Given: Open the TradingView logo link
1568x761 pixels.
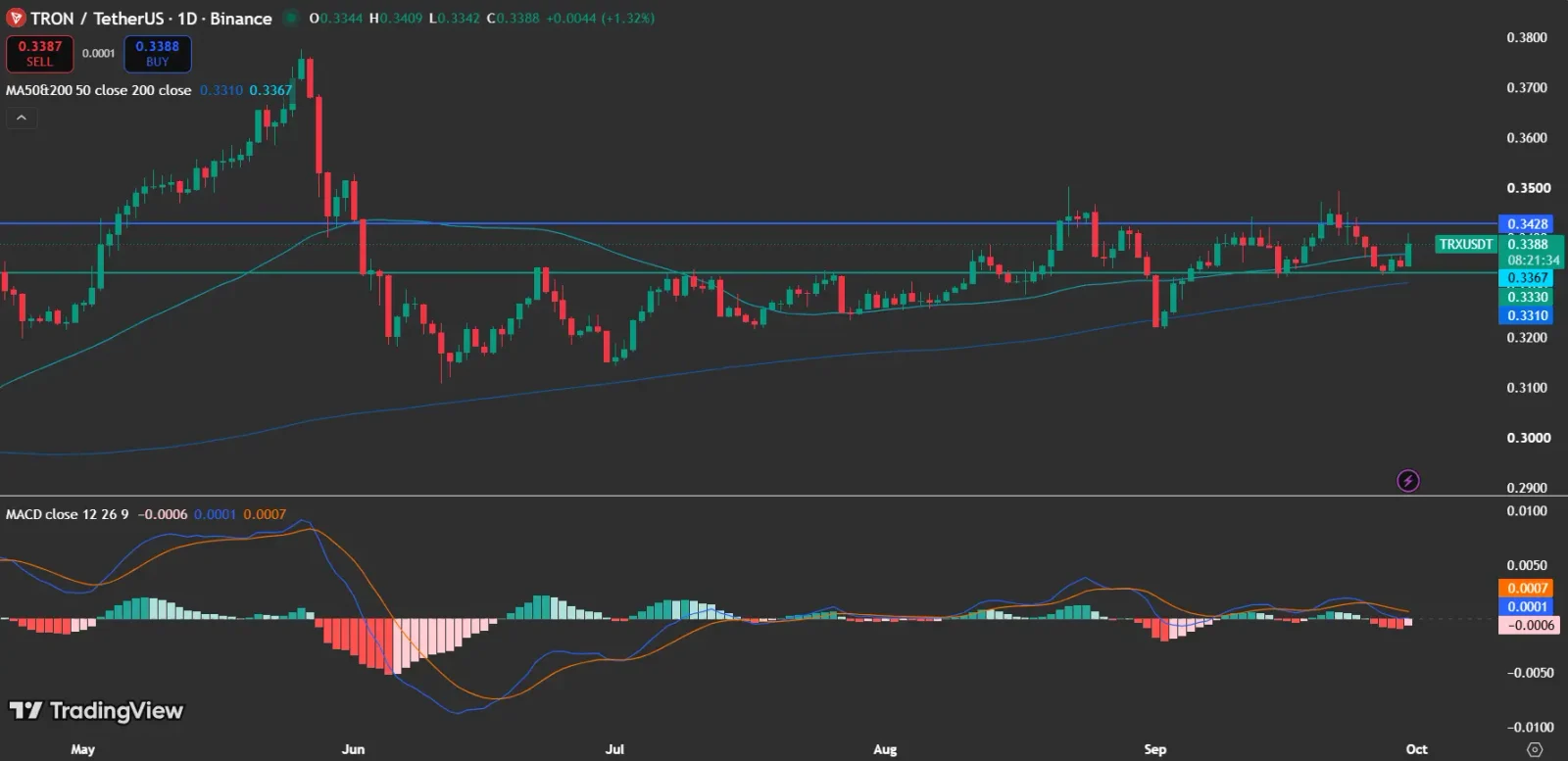Looking at the screenshot, I should click(96, 710).
